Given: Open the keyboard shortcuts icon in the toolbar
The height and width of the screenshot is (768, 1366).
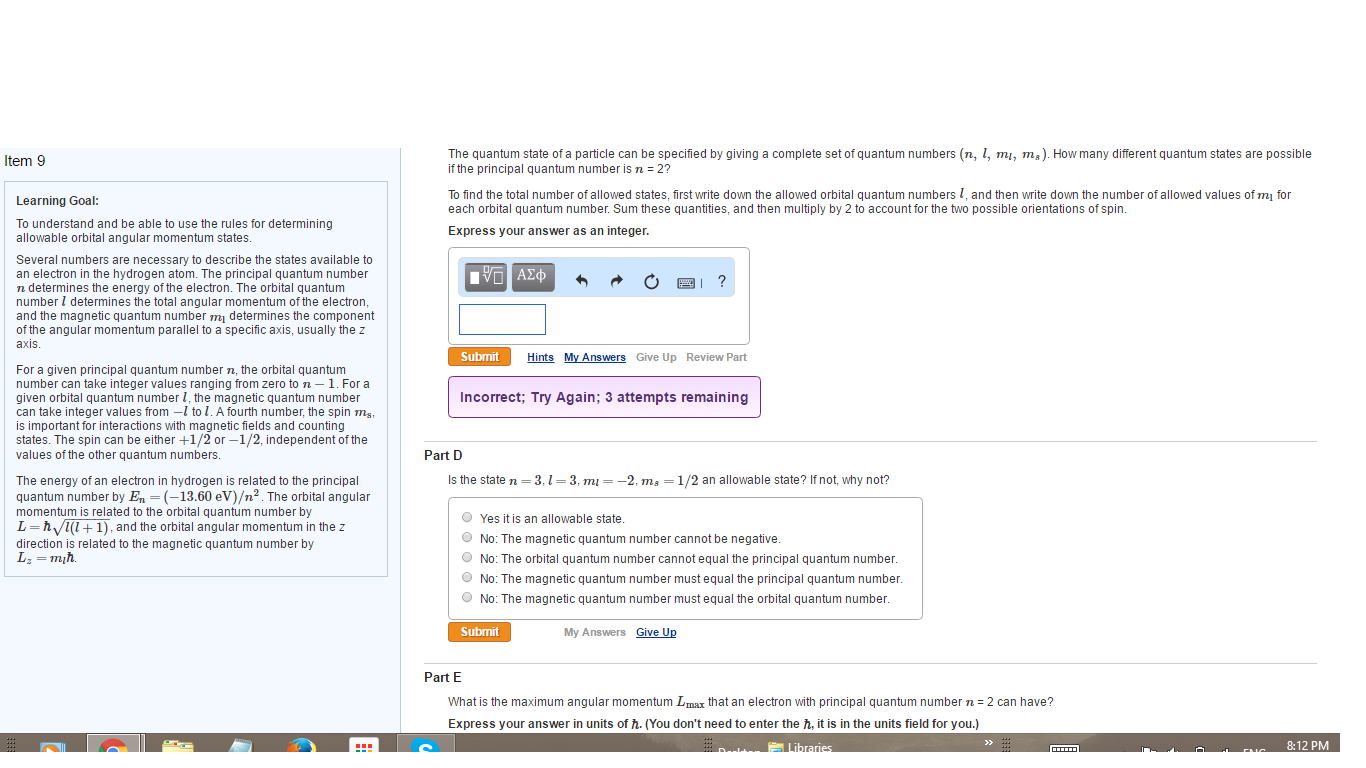Looking at the screenshot, I should tap(687, 283).
